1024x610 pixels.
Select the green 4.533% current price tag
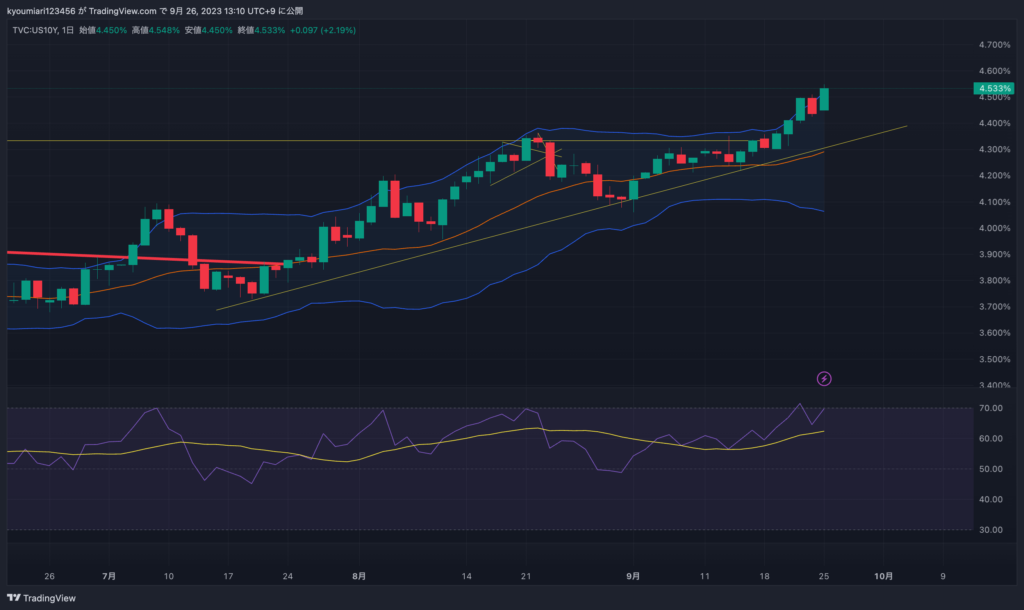pos(994,88)
